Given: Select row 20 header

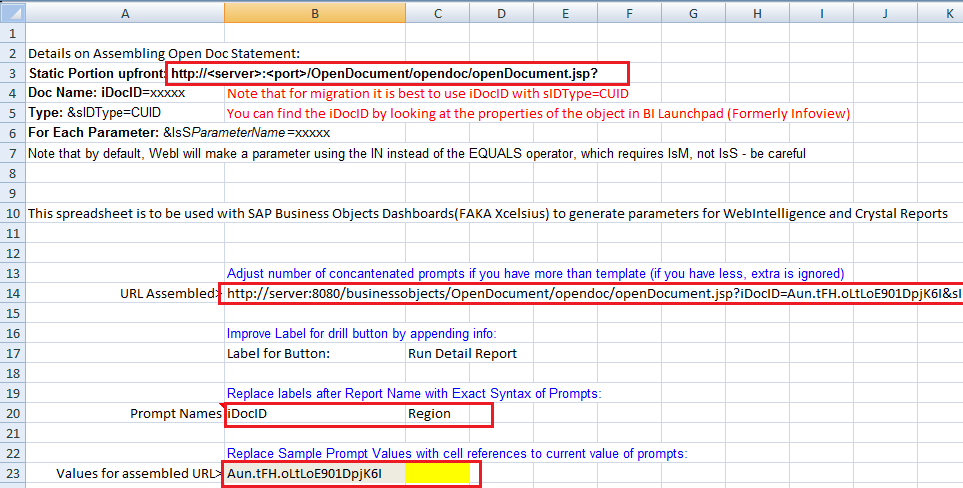Looking at the screenshot, I should coord(13,413).
